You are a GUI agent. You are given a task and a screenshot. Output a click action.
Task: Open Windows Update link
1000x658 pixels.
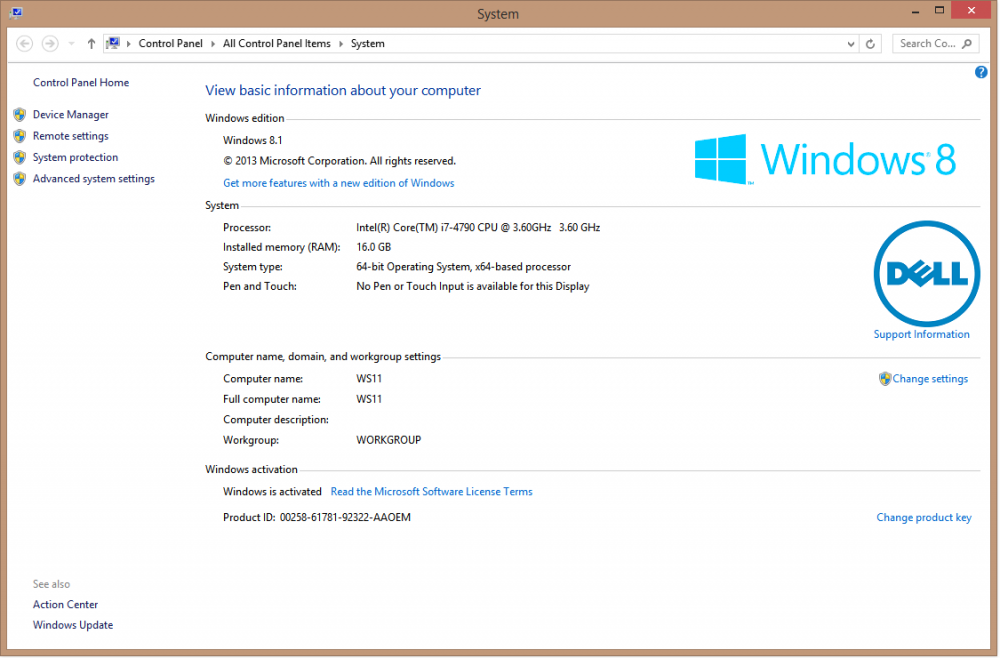tap(73, 625)
